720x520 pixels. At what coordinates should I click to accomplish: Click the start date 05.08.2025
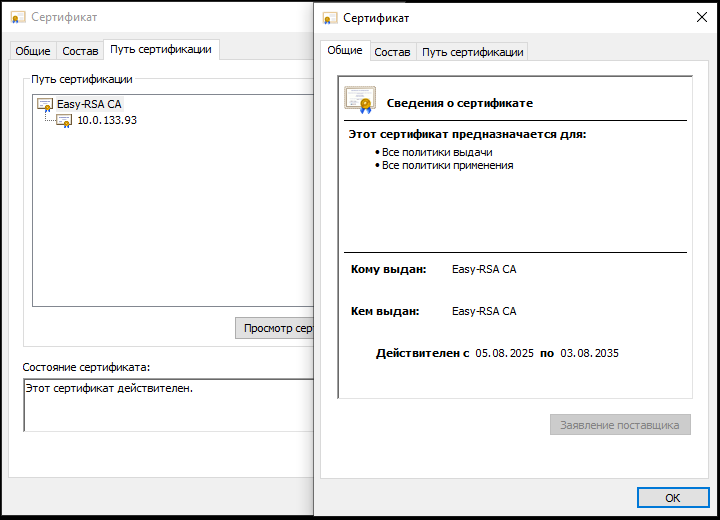[504, 353]
